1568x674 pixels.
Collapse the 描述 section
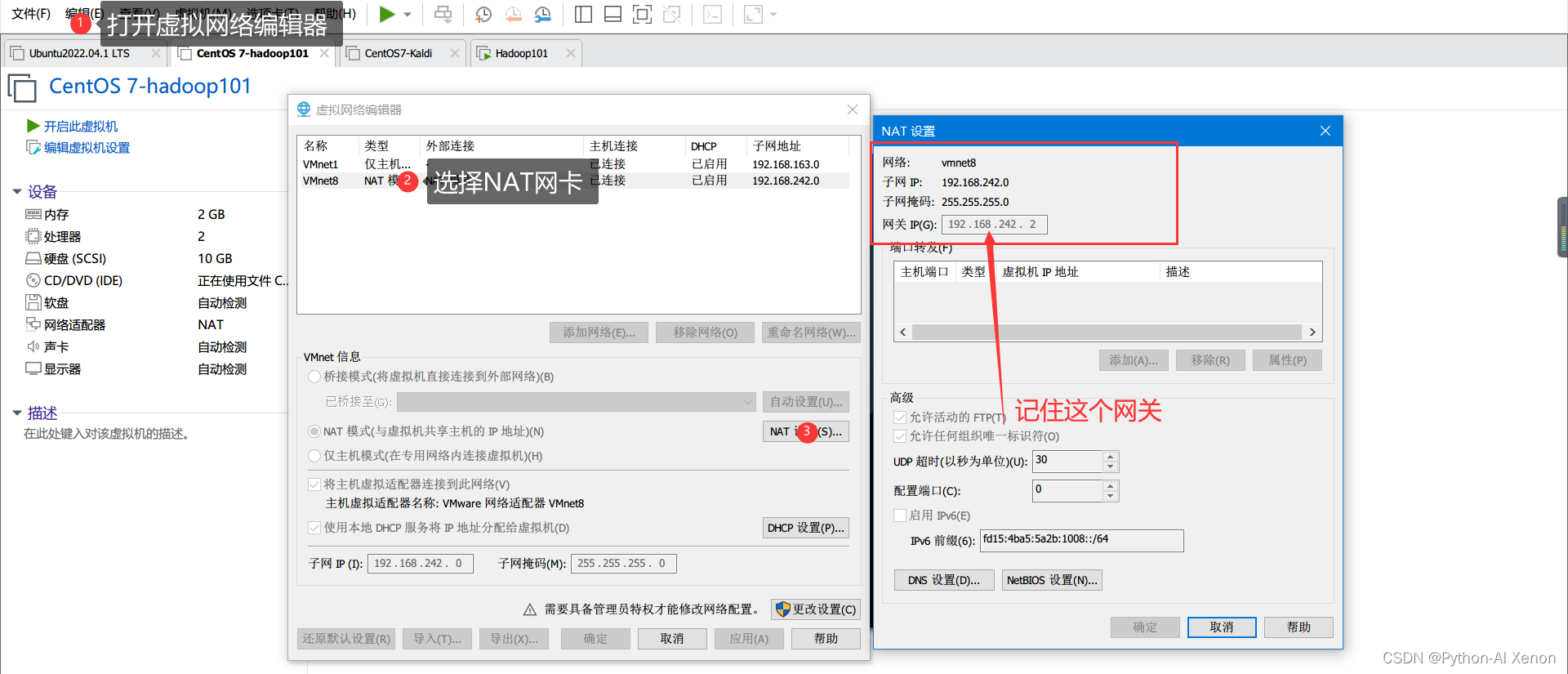17,413
